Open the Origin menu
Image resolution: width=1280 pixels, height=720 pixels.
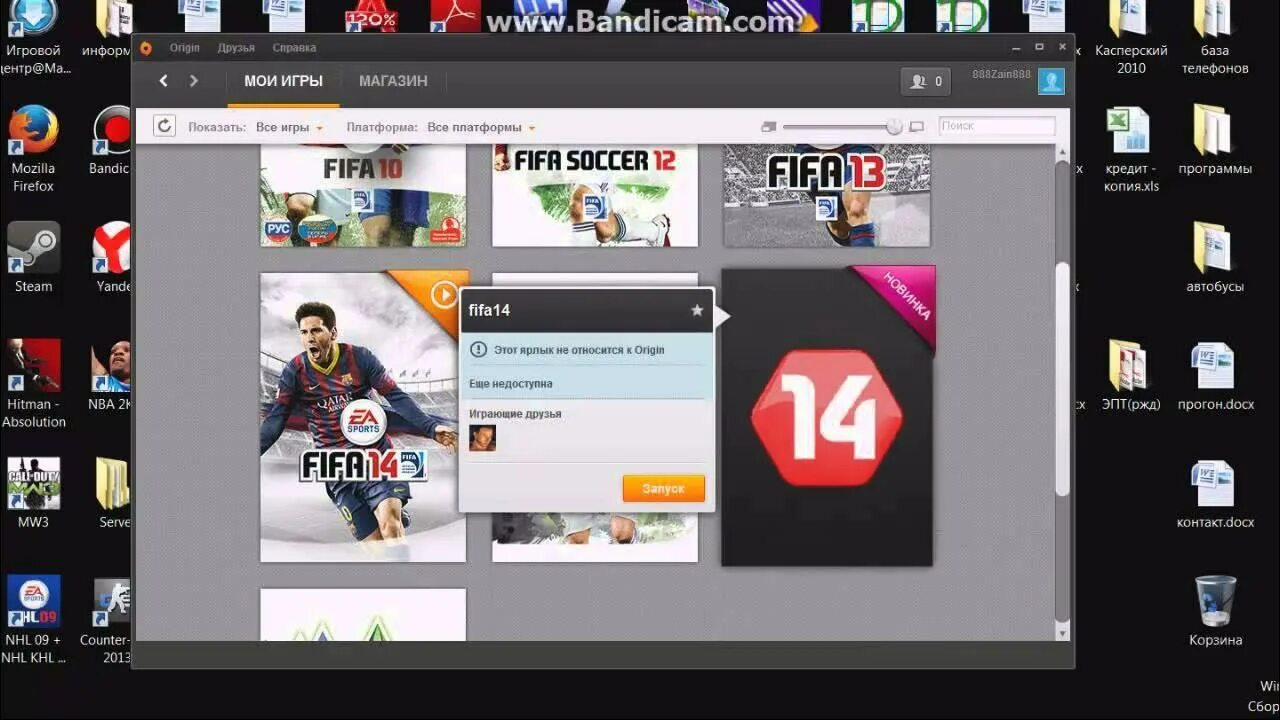[184, 48]
